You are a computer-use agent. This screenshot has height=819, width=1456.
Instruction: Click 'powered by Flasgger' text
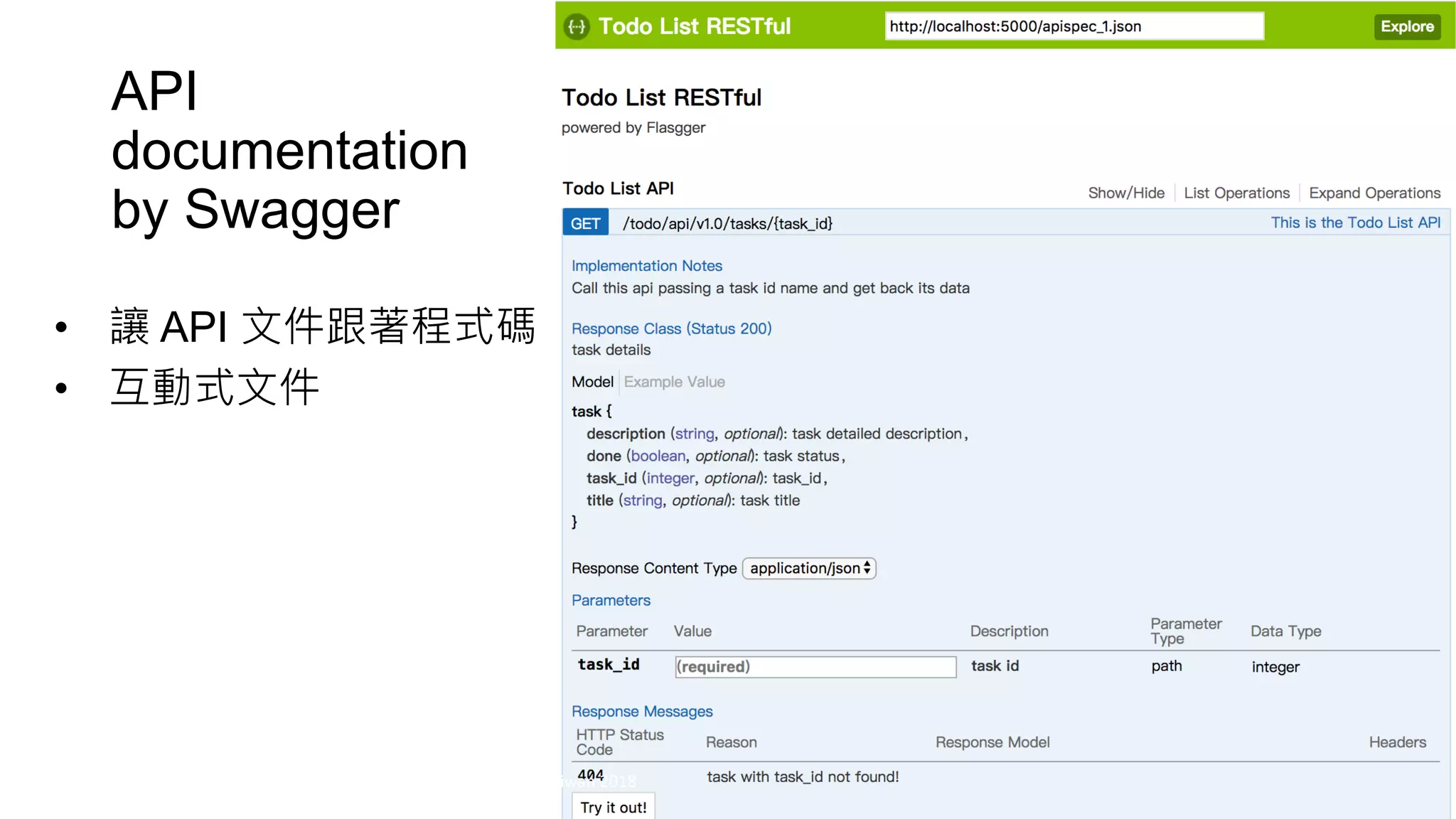(x=633, y=128)
